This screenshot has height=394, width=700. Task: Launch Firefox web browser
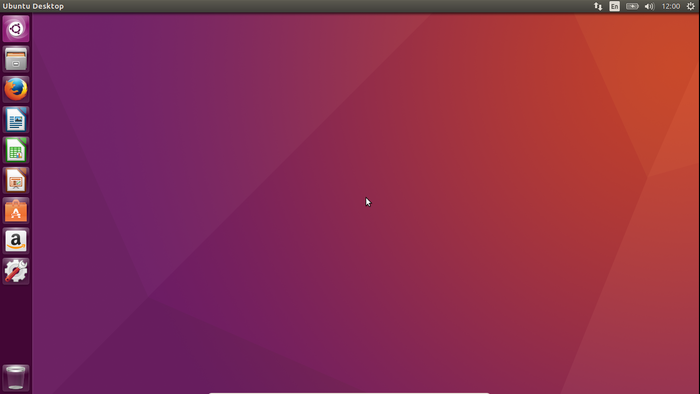16,89
